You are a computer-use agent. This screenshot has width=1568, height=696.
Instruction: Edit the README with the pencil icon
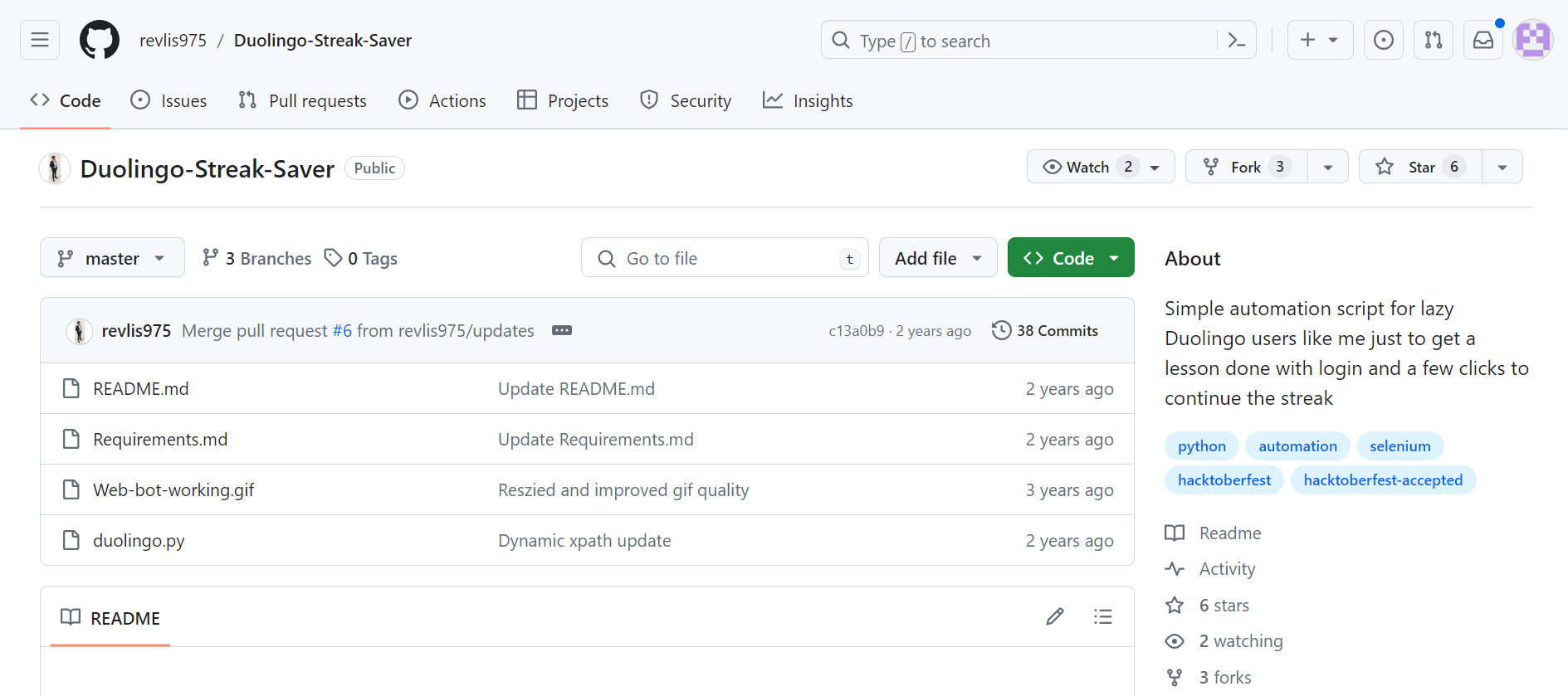point(1054,616)
